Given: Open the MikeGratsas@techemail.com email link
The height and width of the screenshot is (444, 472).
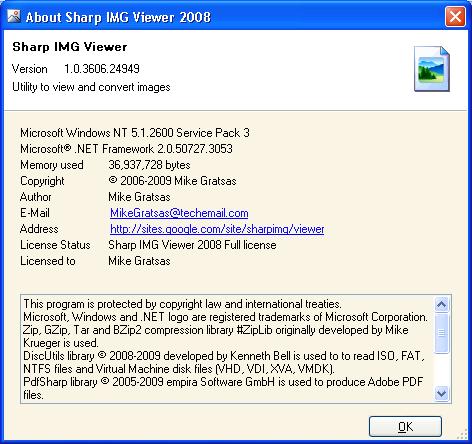Looking at the screenshot, I should click(x=179, y=213).
